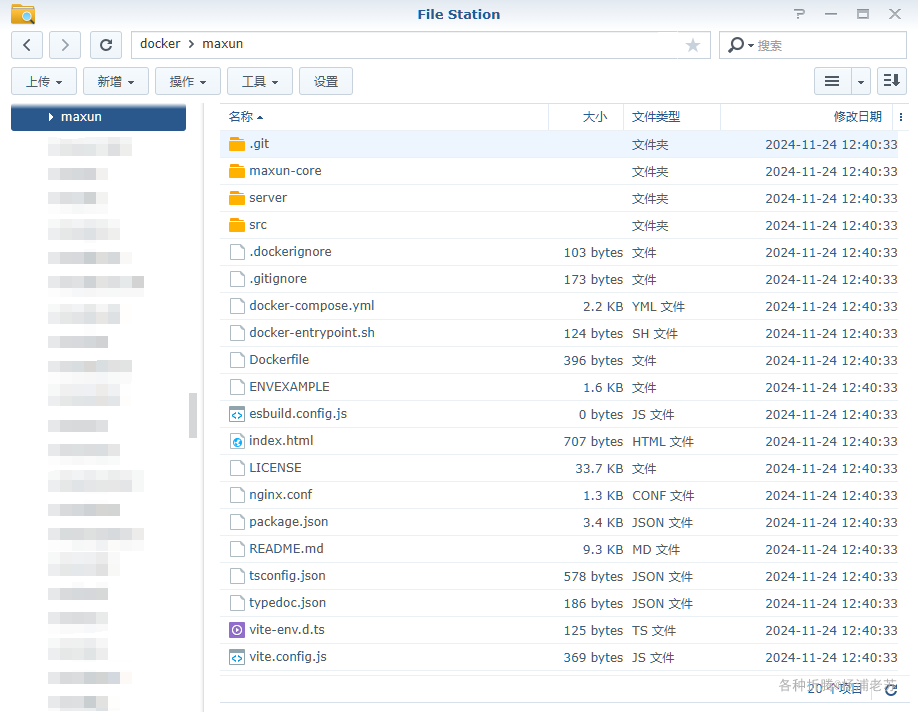Click the HTML 文件 type cell
Image resolution: width=918 pixels, height=712 pixels.
click(x=663, y=441)
